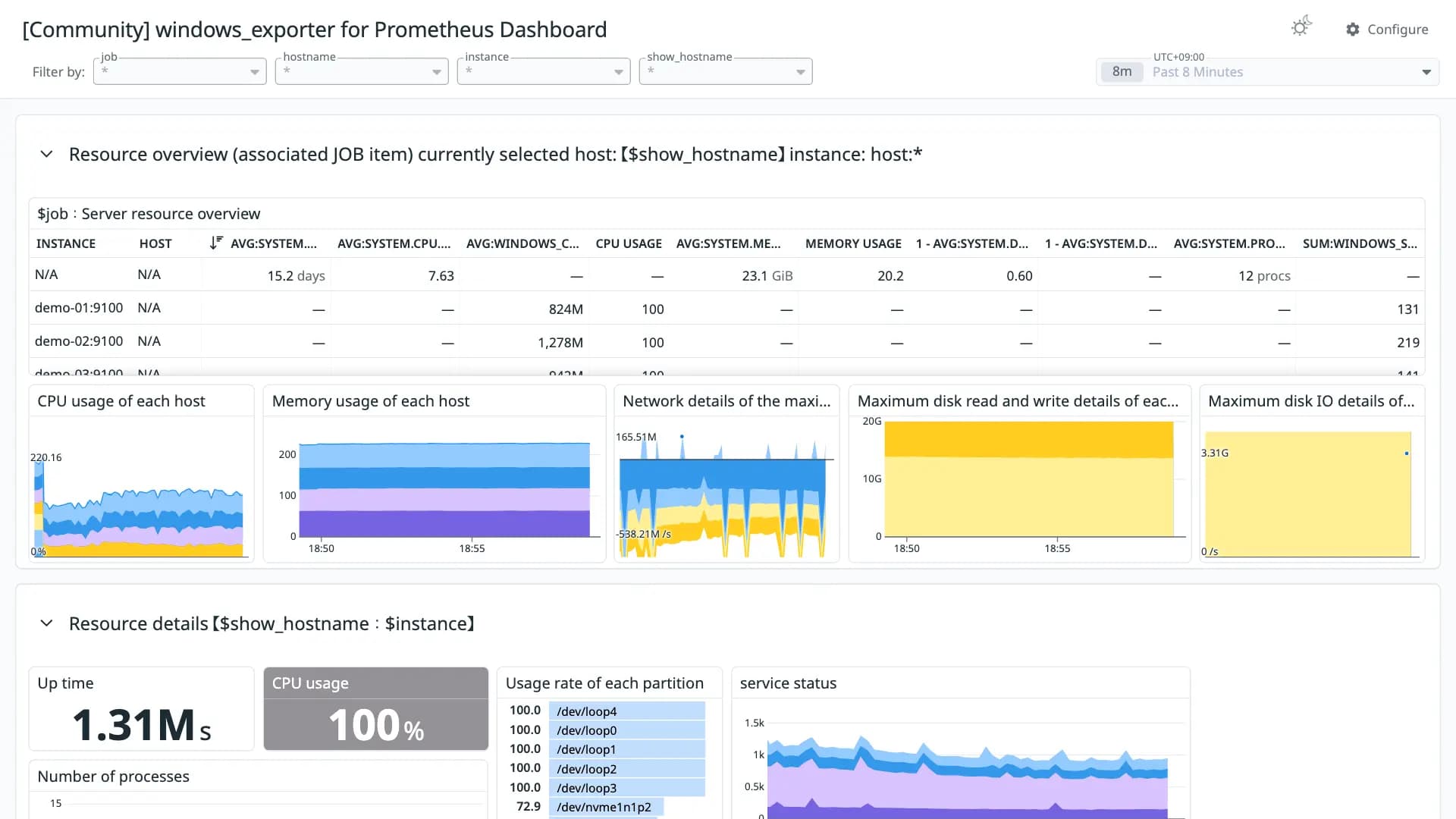Select the /dev/nvme1n1p2 partition bar
Image resolution: width=1456 pixels, height=819 pixels.
(606, 807)
